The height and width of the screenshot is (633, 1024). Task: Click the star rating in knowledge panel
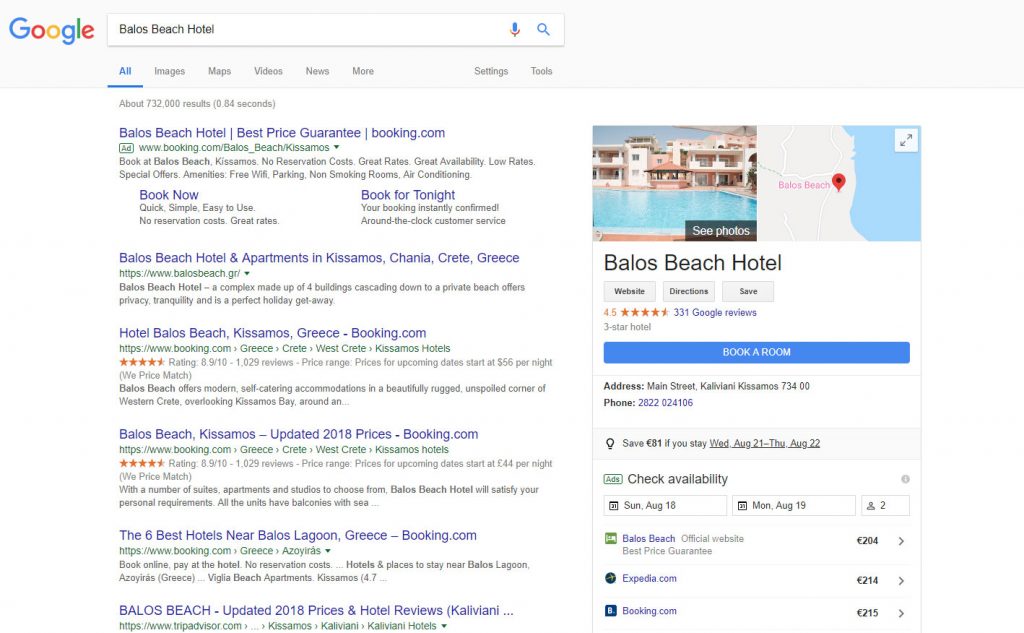[645, 312]
